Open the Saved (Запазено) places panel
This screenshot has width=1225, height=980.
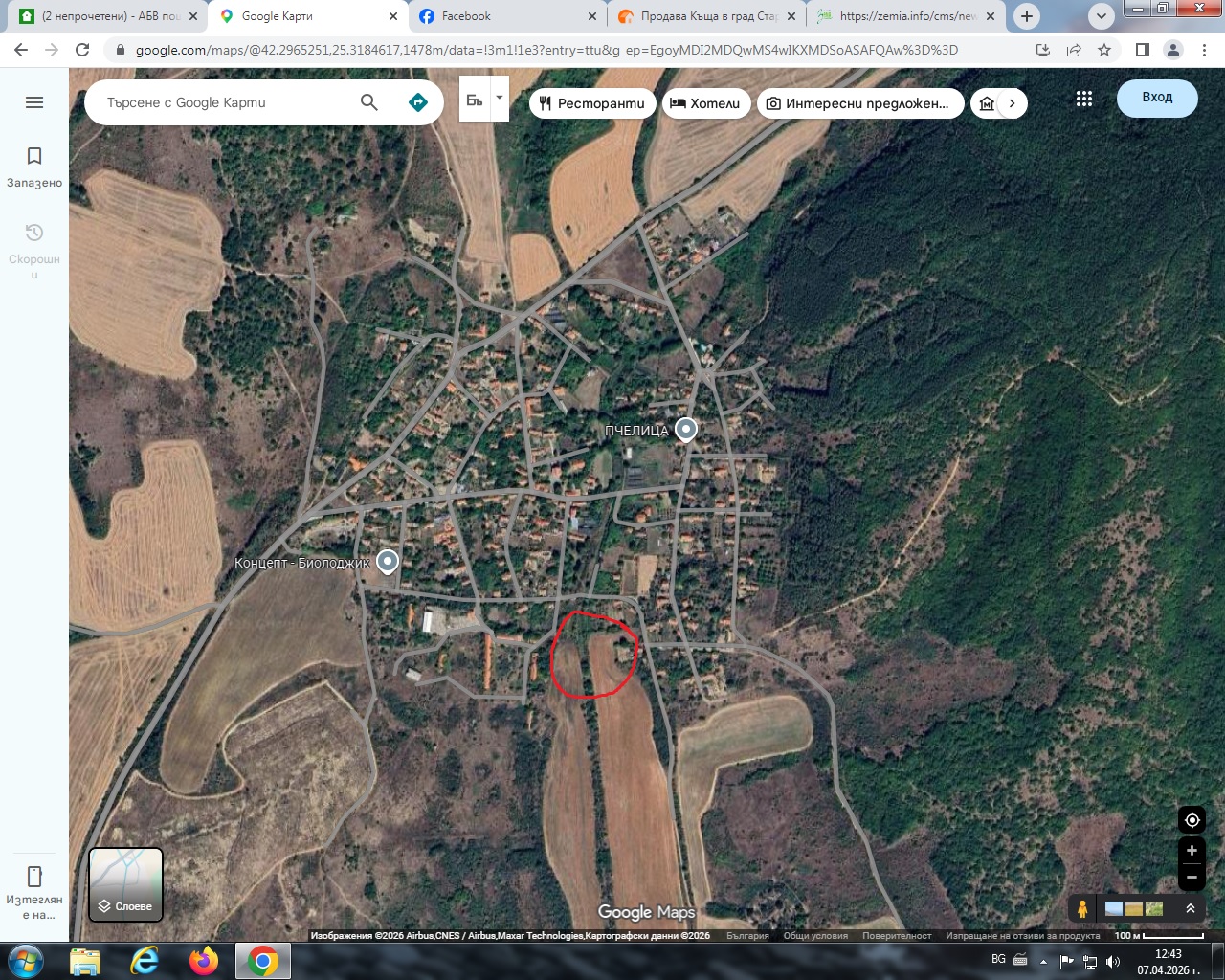click(x=34, y=167)
